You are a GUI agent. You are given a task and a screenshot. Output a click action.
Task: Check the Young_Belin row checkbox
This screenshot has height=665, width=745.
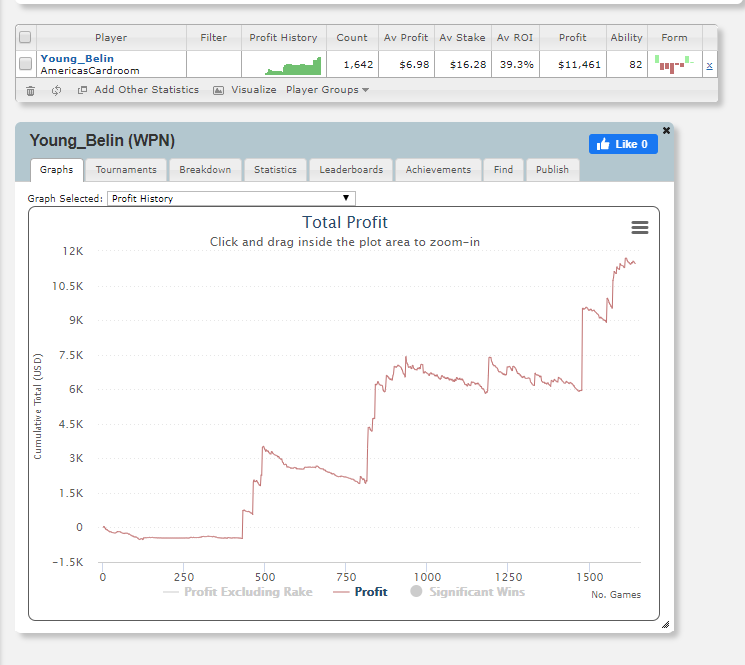tap(25, 63)
